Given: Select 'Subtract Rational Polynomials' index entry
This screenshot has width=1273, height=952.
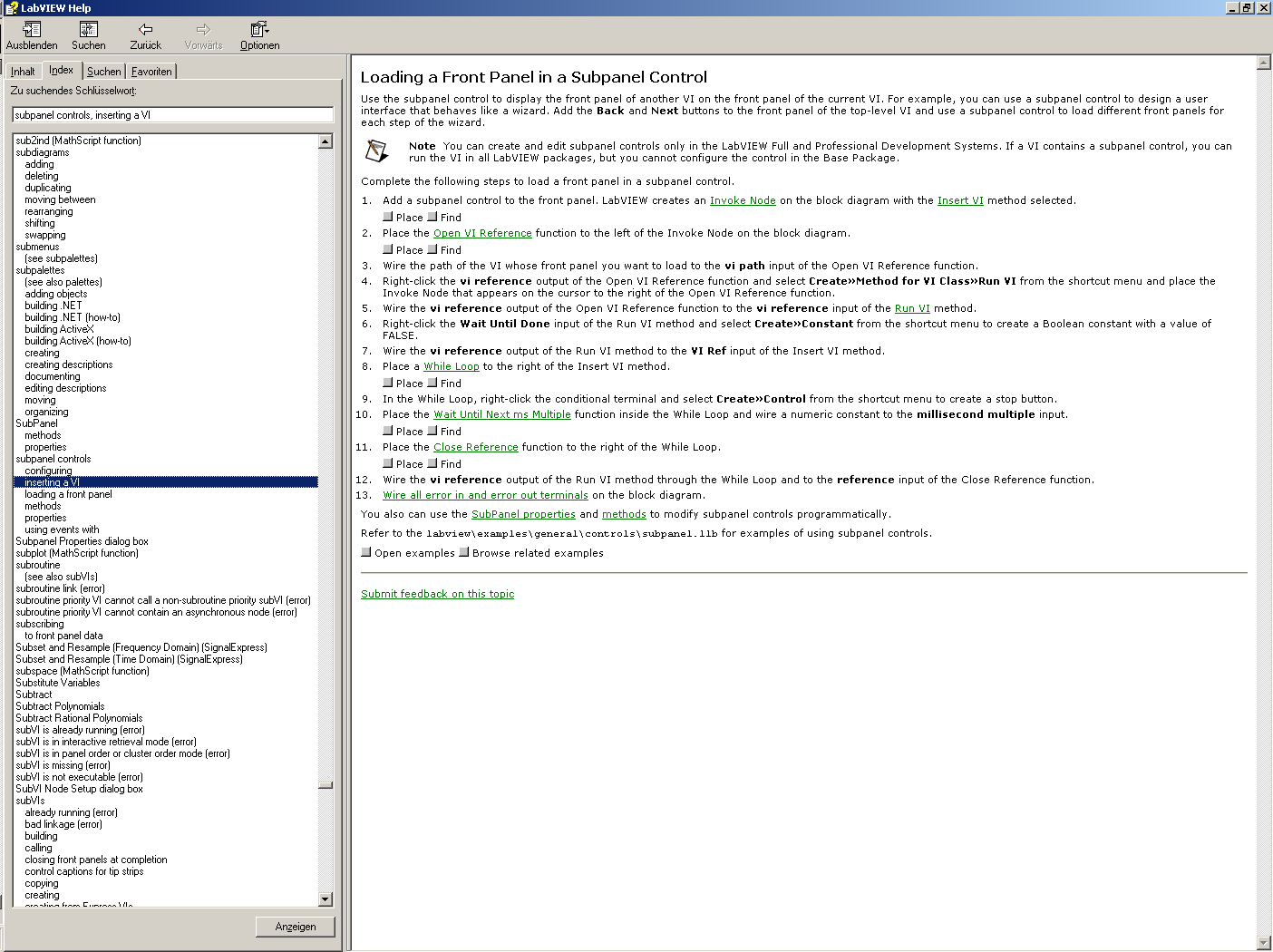Looking at the screenshot, I should point(79,718).
